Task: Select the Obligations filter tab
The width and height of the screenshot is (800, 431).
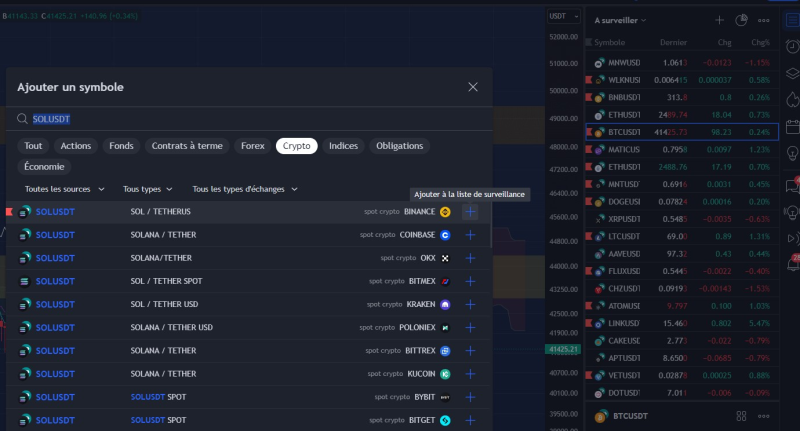Action: pyautogui.click(x=399, y=146)
